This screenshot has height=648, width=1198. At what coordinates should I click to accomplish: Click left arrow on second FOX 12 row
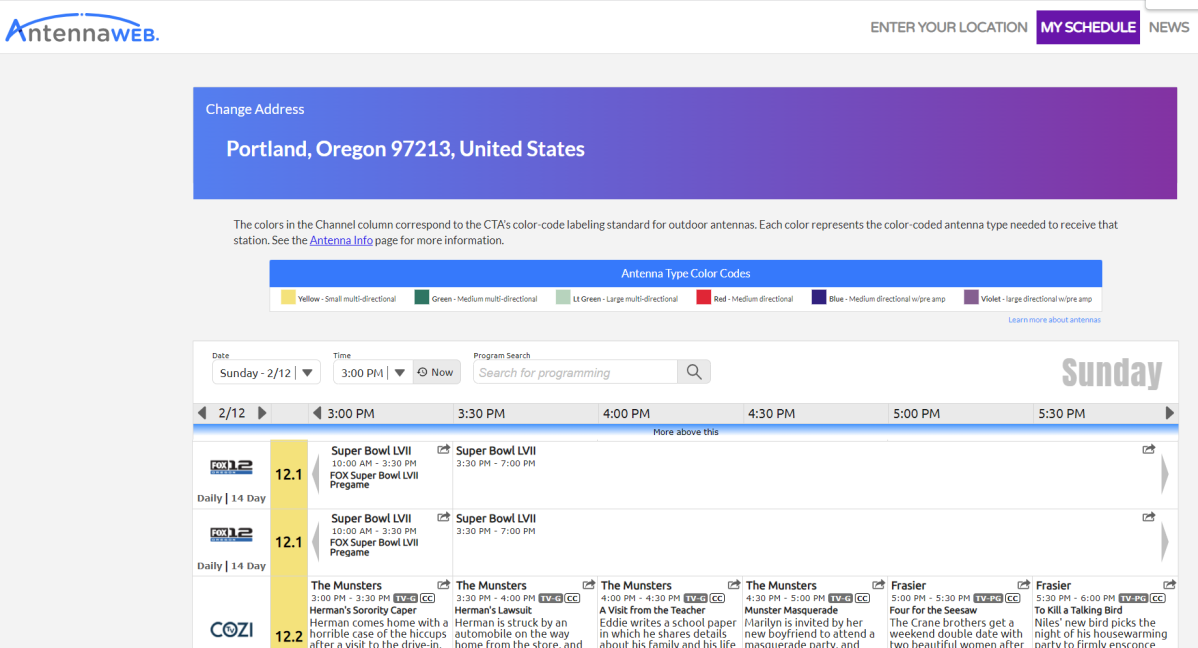coord(316,543)
